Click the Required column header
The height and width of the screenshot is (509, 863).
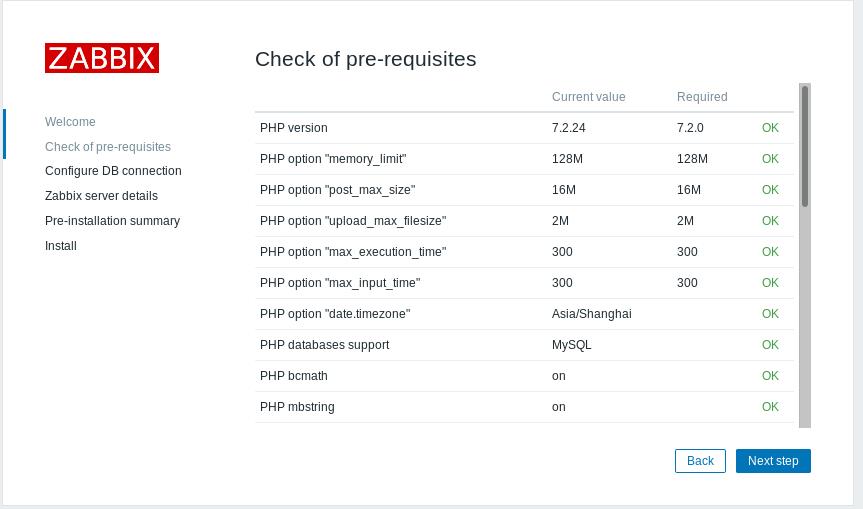coord(702,97)
